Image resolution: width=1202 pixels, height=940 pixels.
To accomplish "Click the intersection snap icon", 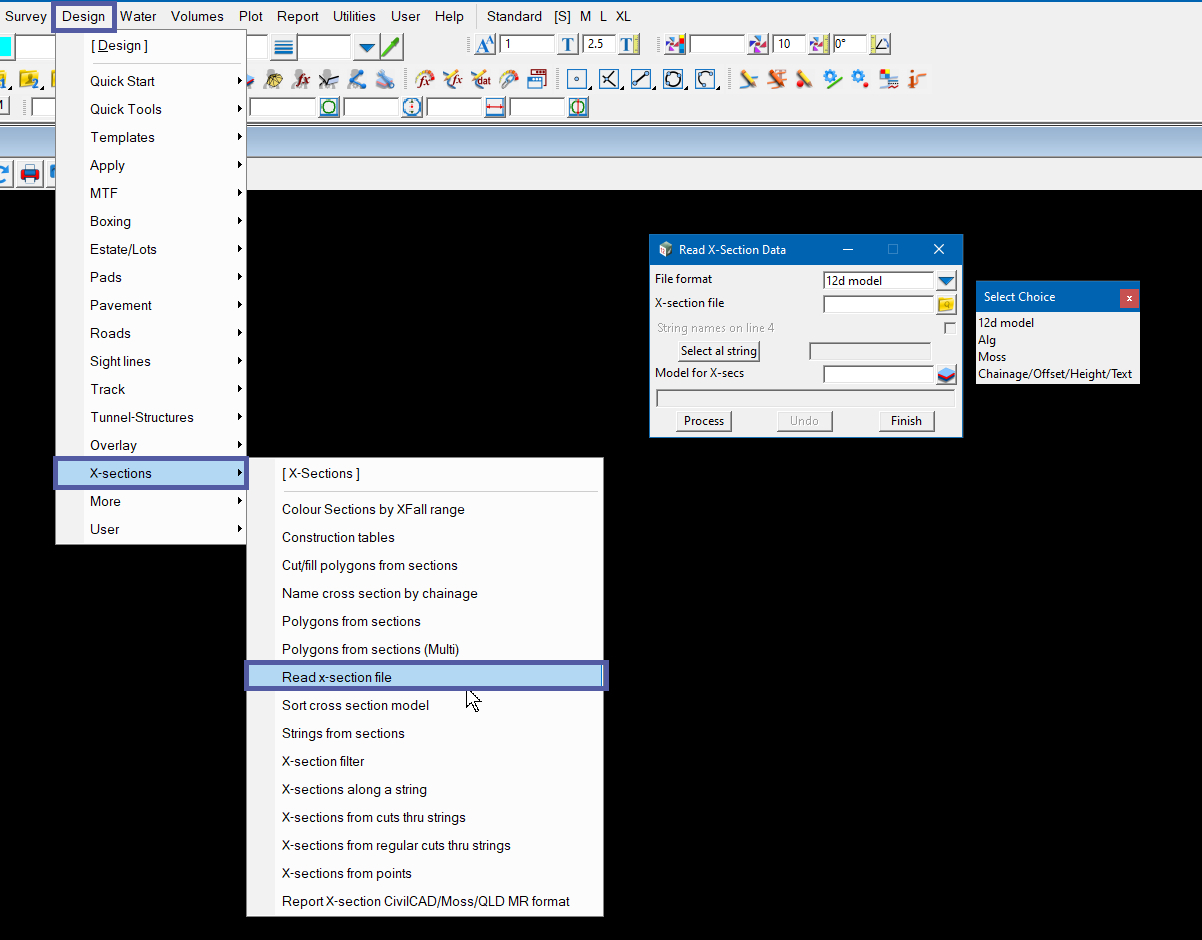I will coord(608,79).
